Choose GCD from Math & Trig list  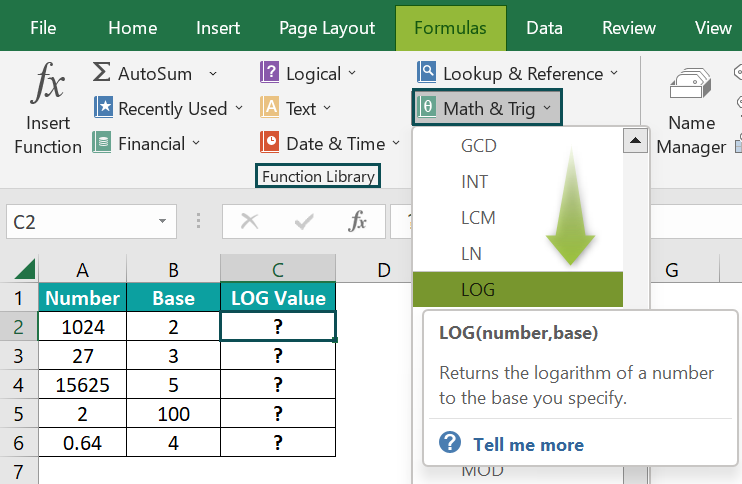[518, 146]
